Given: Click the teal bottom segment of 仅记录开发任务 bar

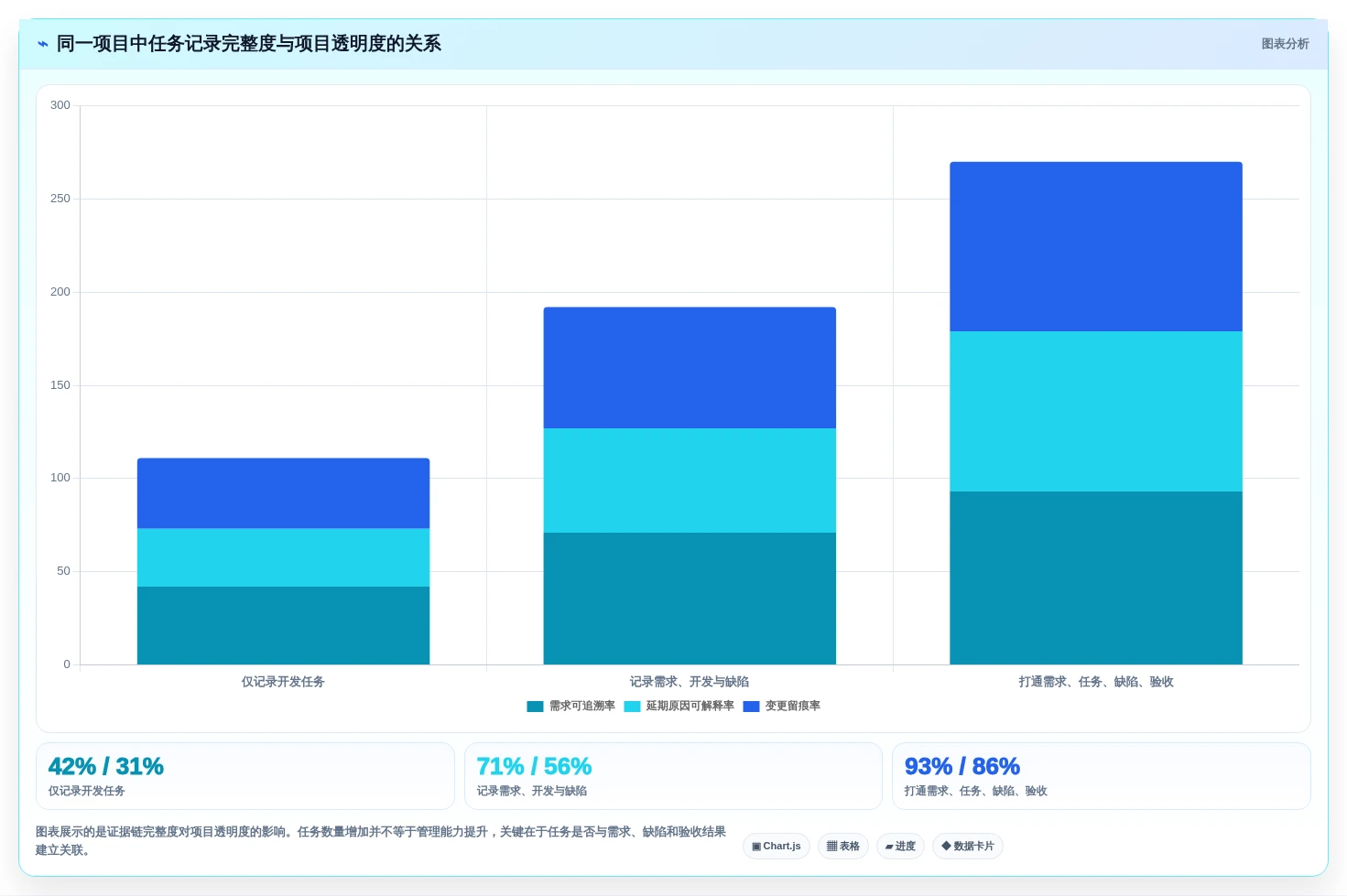Looking at the screenshot, I should tap(283, 626).
